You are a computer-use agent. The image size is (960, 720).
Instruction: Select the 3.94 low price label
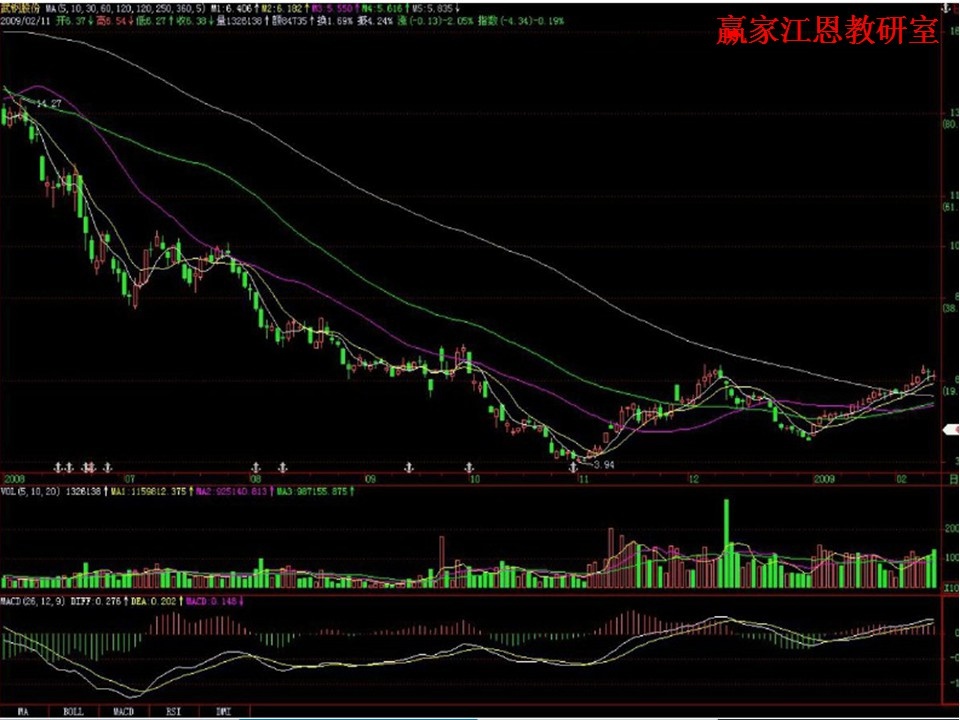601,465
